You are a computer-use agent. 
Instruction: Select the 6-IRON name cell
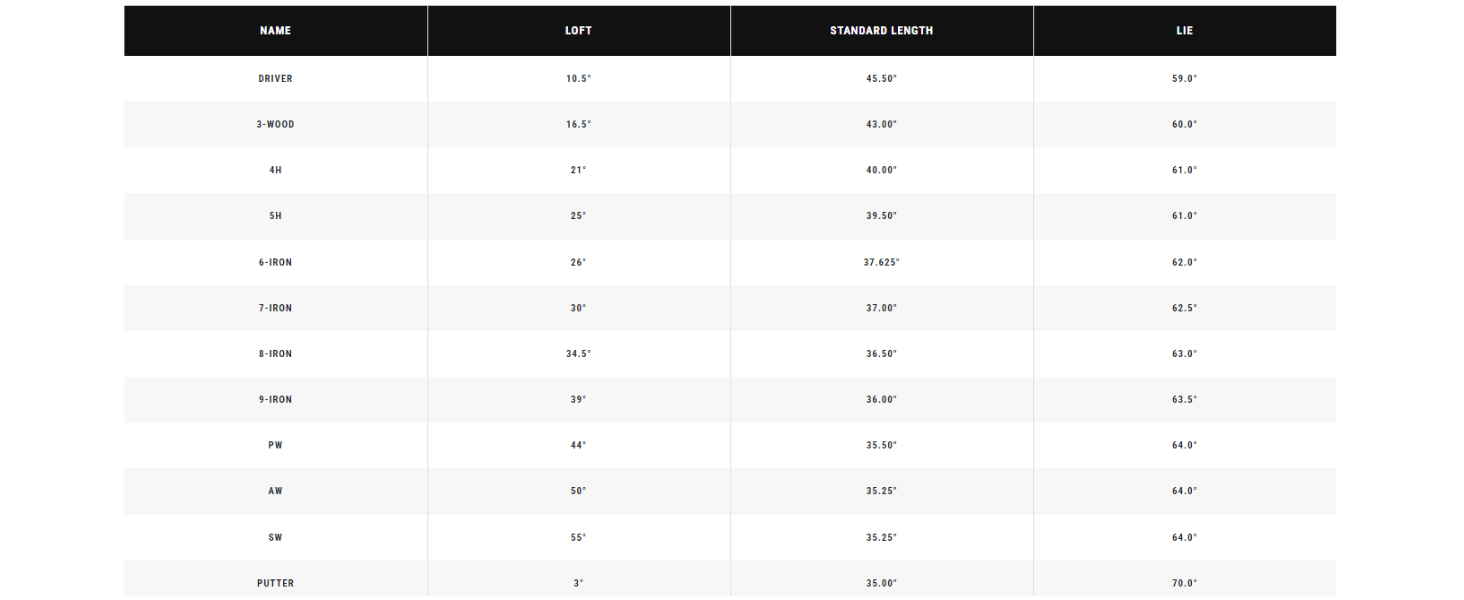275,262
